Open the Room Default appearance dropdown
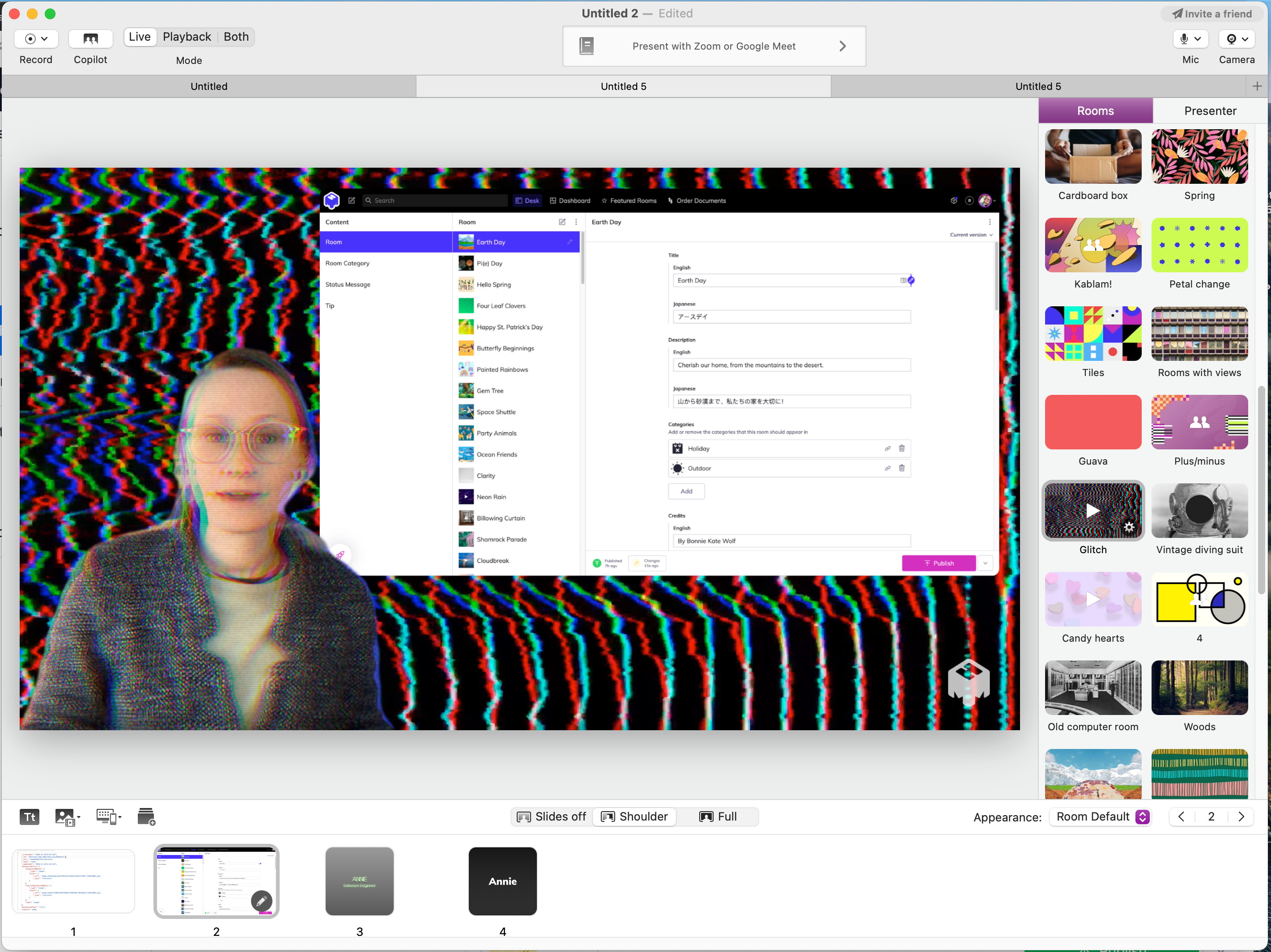 pos(1101,817)
